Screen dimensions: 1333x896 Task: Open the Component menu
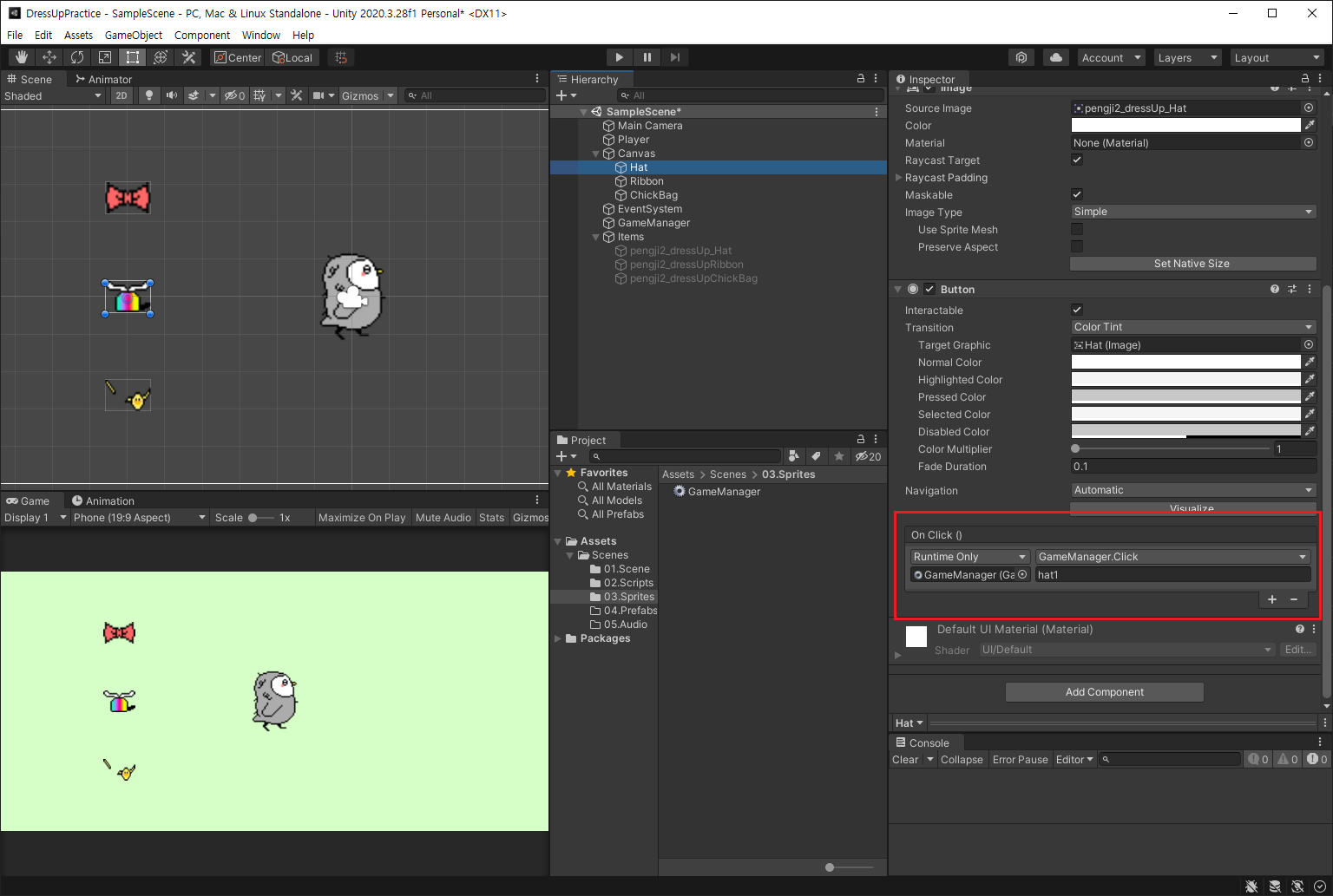tap(202, 35)
